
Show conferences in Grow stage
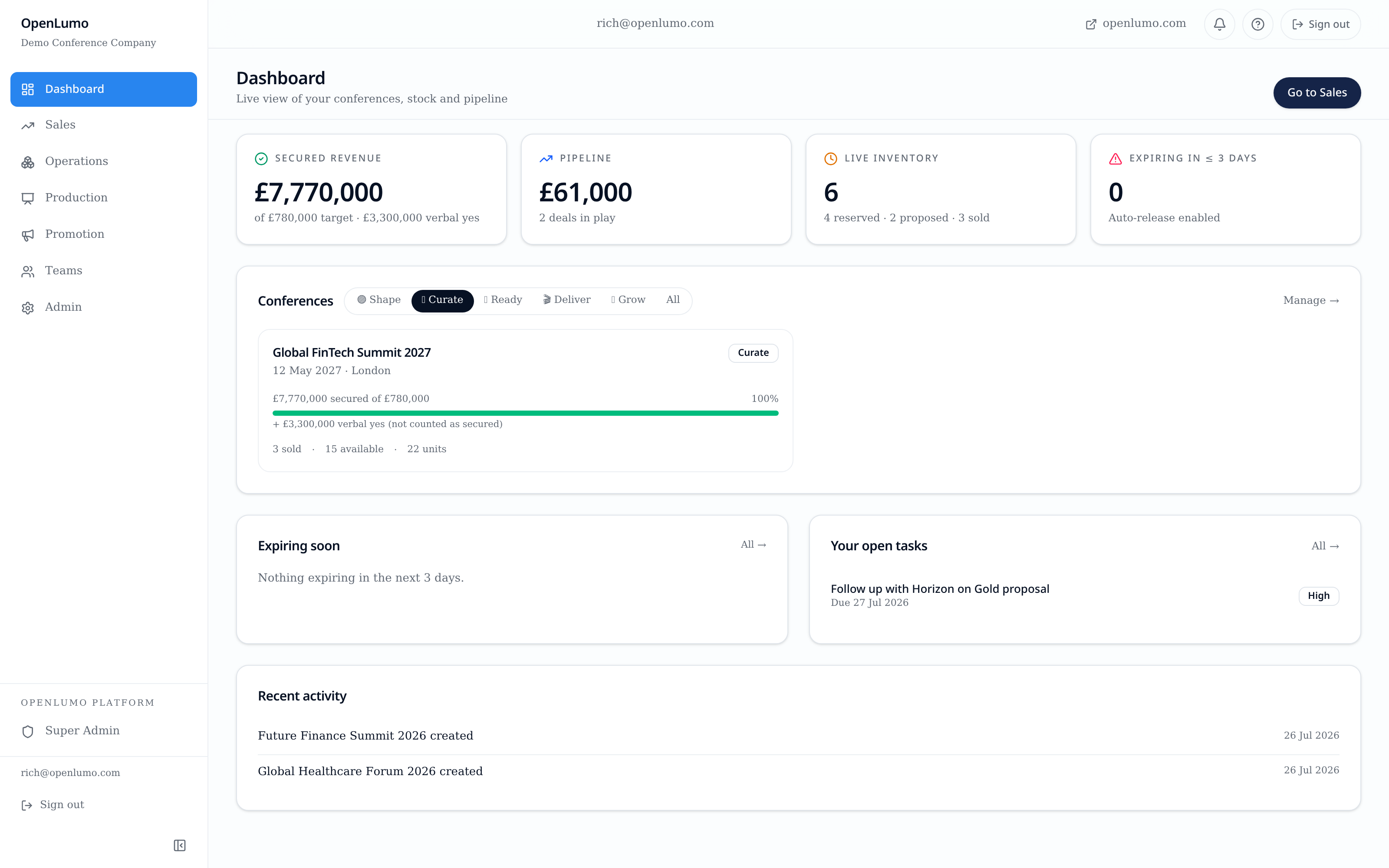(x=629, y=300)
